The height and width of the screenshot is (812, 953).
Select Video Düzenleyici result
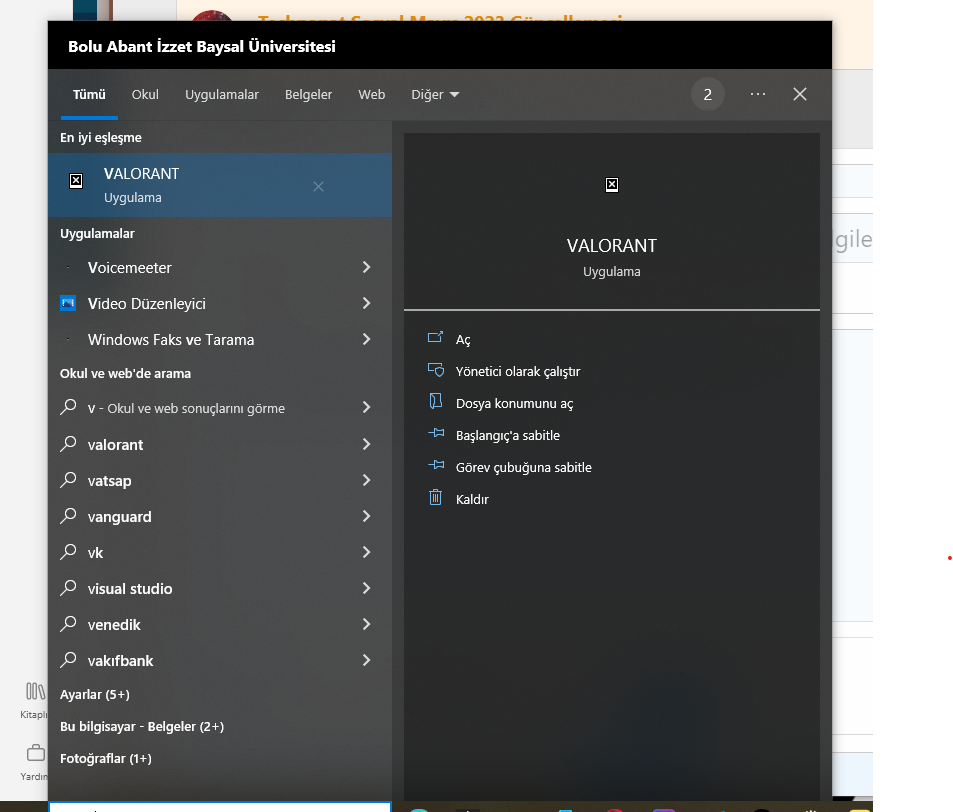(220, 303)
